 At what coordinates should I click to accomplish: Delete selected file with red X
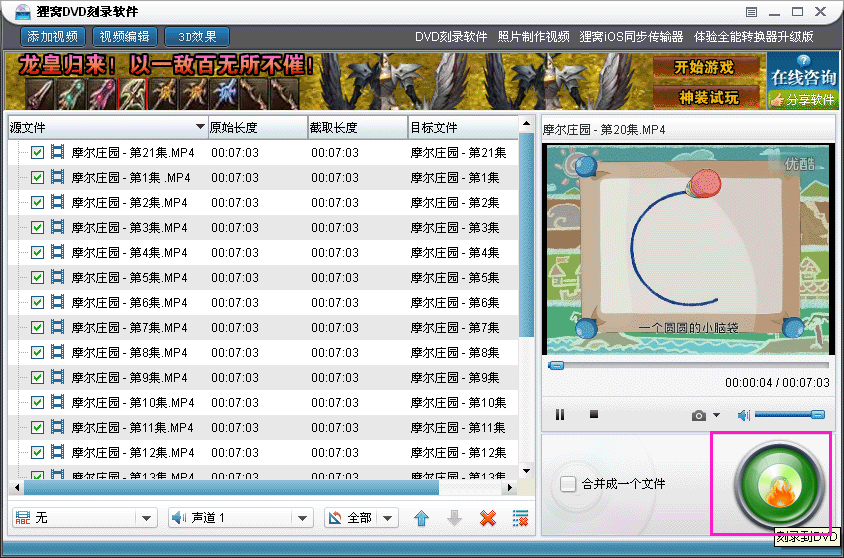[488, 518]
